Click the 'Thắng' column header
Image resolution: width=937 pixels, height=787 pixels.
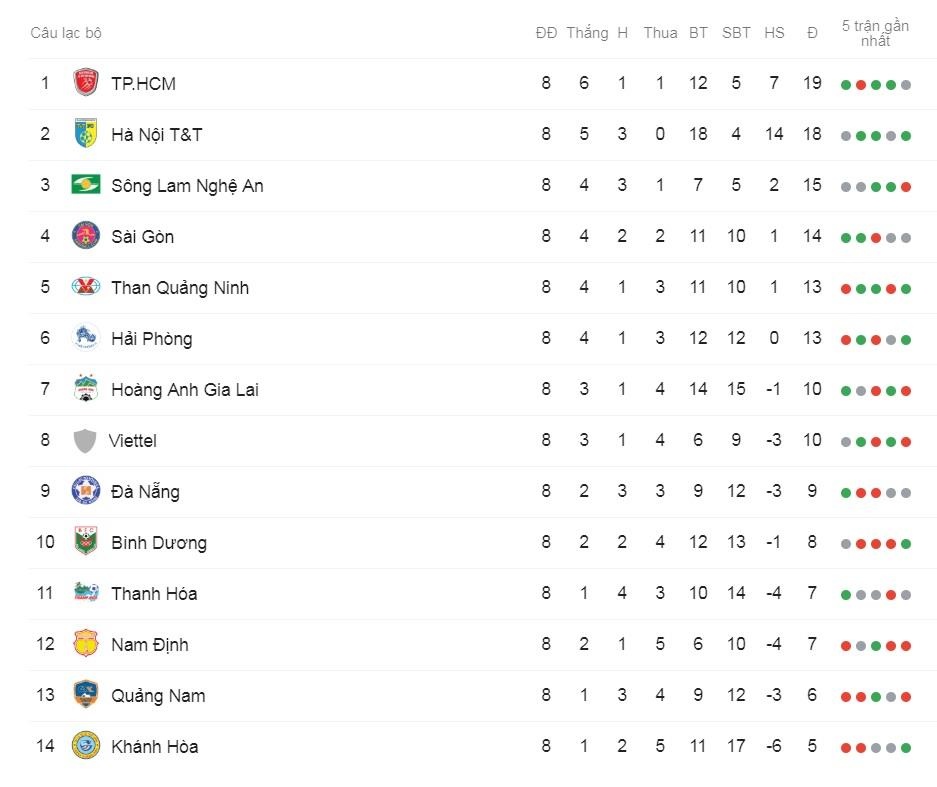pos(587,33)
